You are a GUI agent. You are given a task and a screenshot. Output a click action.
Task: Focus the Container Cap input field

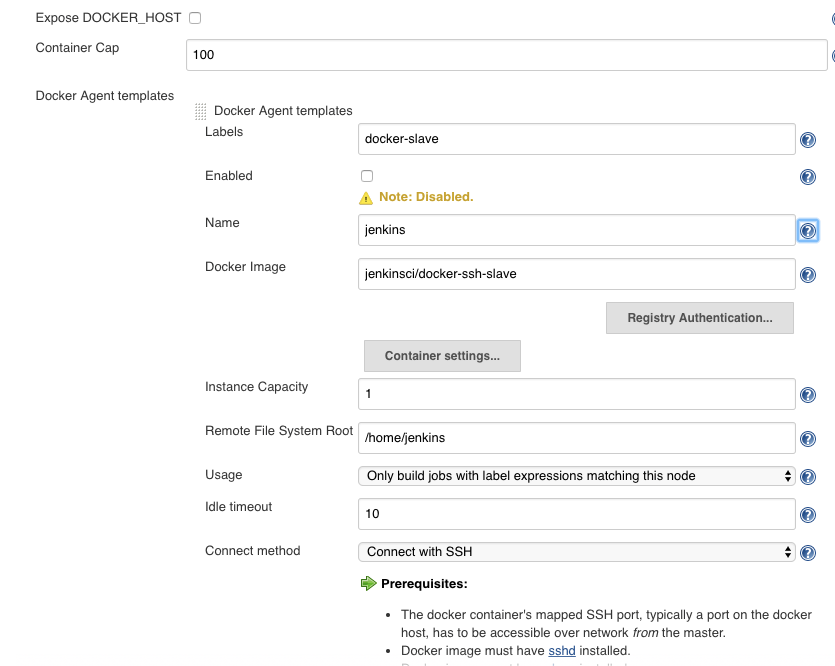pyautogui.click(x=506, y=55)
